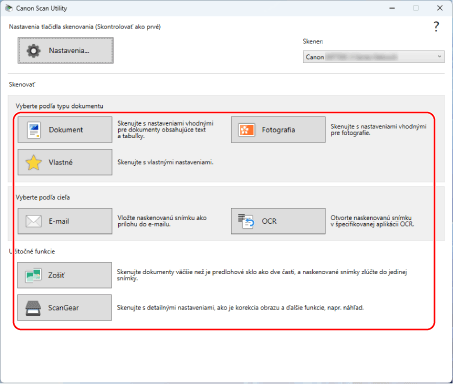Click the Zošiť stitch images icon
Image resolution: width=453 pixels, height=384 pixels.
tap(33, 275)
